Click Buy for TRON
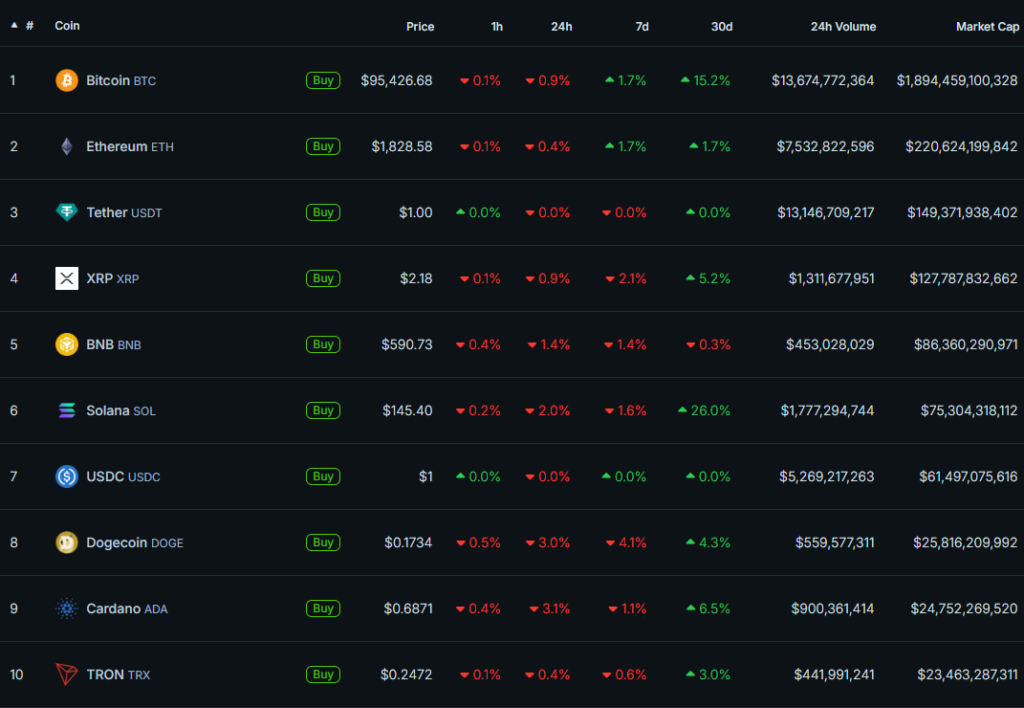Image resolution: width=1024 pixels, height=708 pixels. pos(322,674)
